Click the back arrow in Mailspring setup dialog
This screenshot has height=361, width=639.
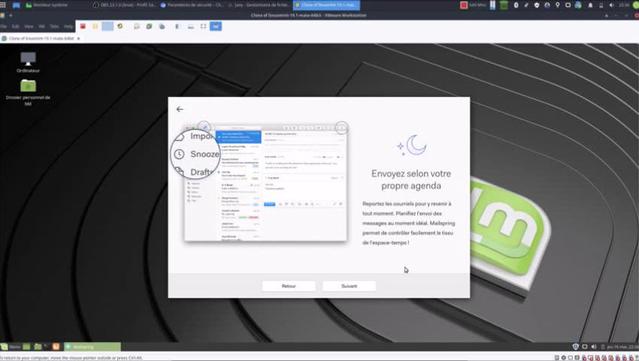pos(180,109)
